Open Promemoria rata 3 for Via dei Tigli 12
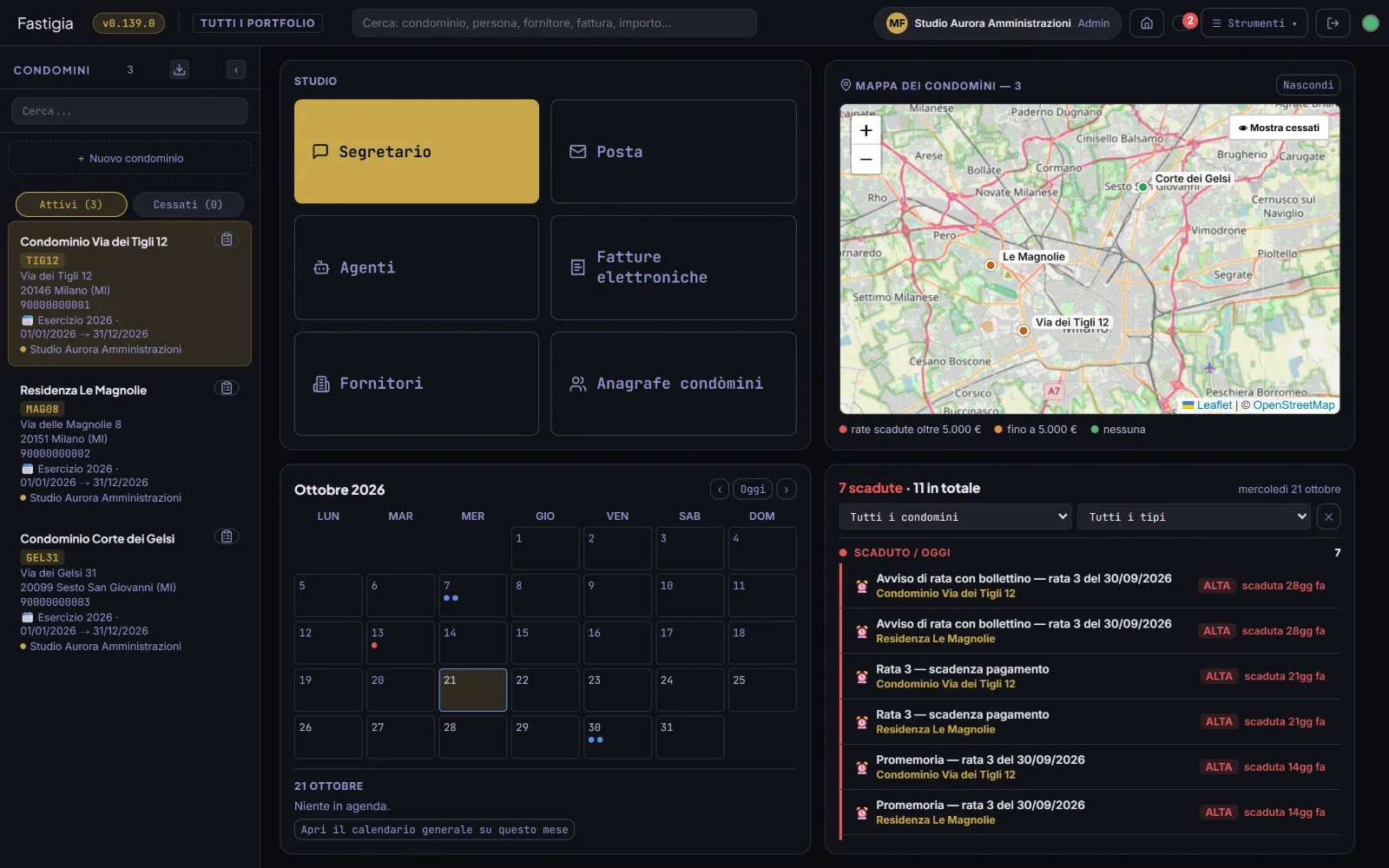 point(1091,766)
